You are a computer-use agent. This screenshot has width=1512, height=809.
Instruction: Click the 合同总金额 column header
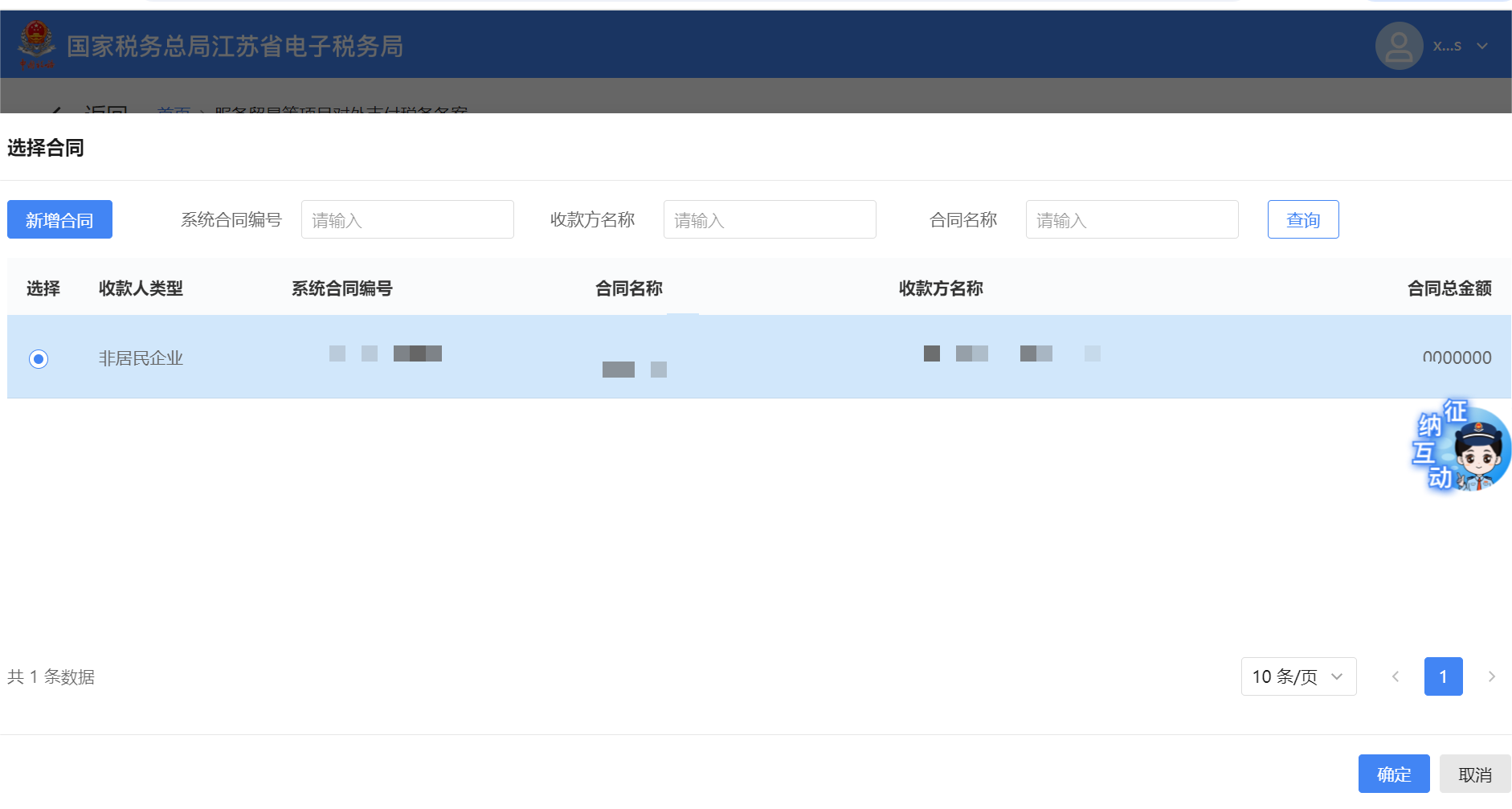click(x=1449, y=288)
